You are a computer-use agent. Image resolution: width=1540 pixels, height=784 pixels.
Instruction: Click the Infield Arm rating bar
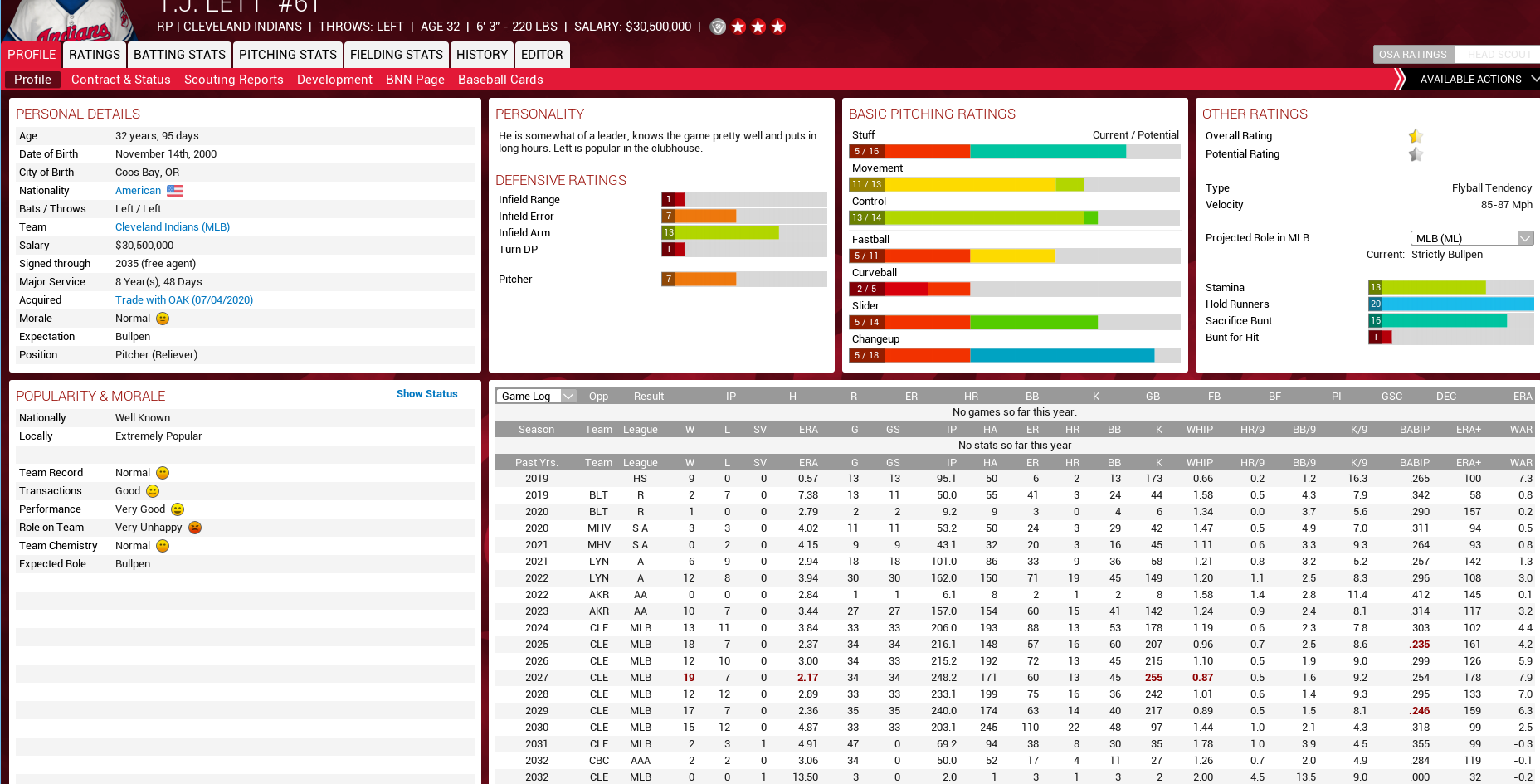tap(743, 233)
